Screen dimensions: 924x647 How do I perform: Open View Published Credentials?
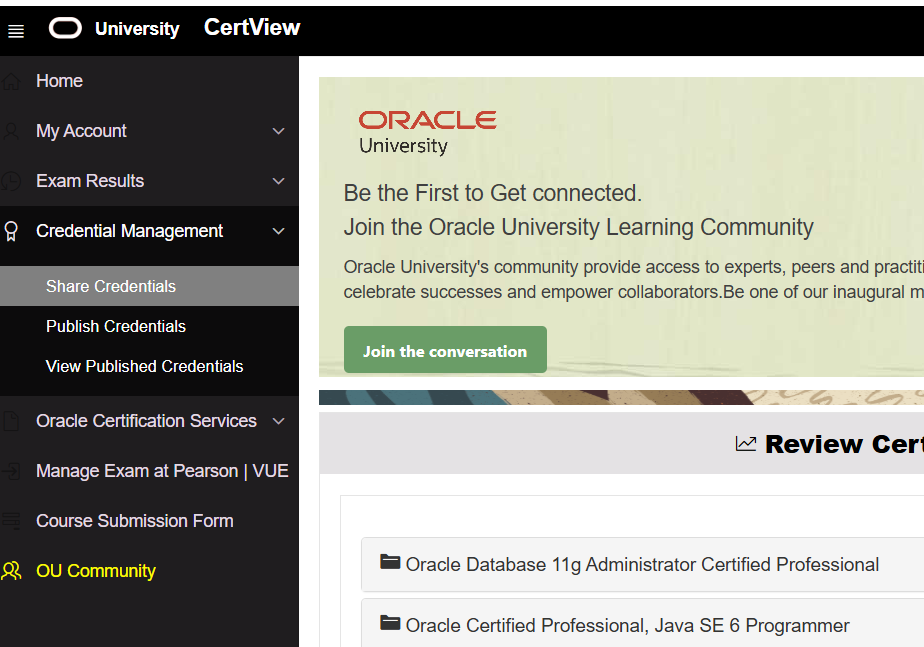pyautogui.click(x=149, y=366)
